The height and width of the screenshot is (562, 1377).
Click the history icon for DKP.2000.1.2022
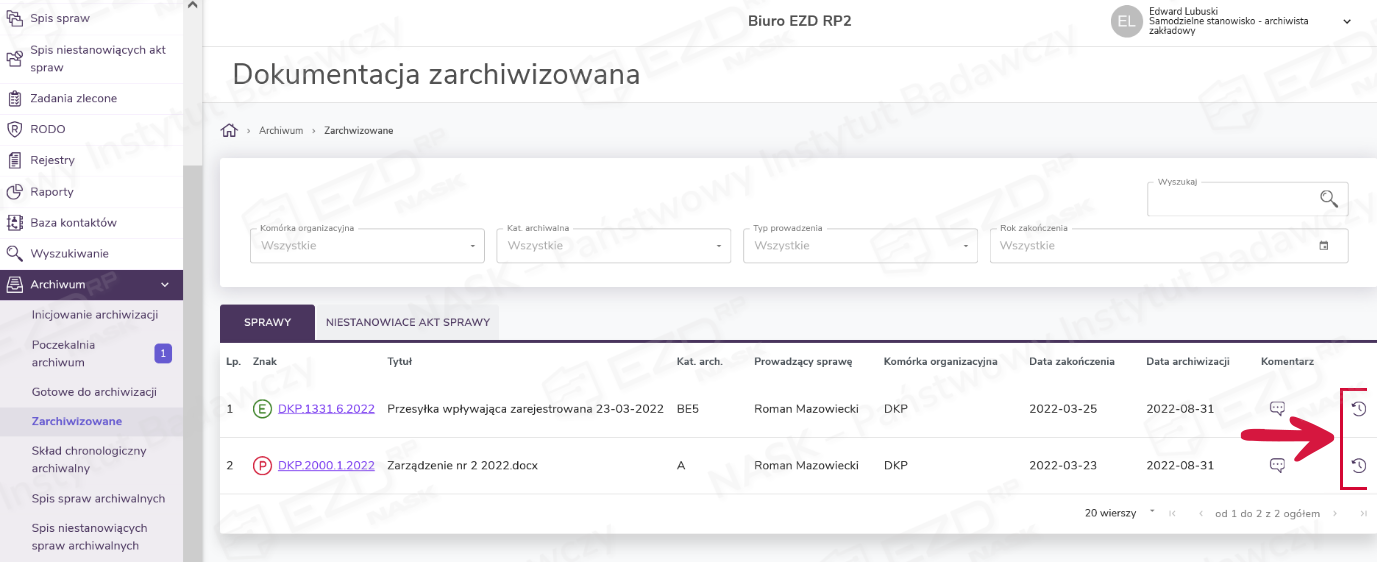tap(1358, 465)
